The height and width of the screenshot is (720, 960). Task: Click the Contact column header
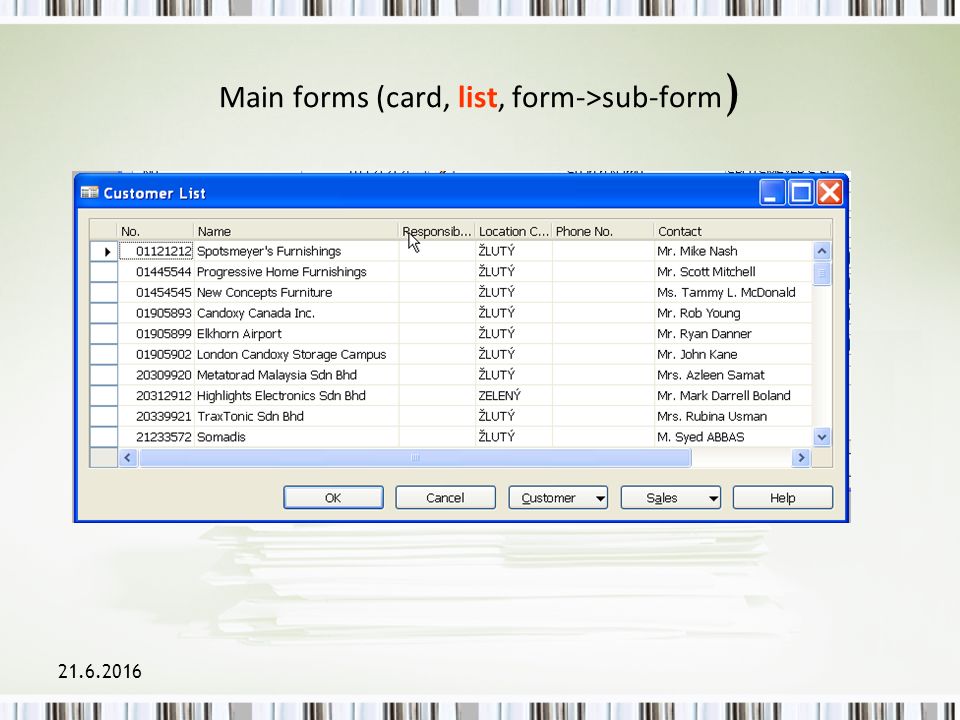click(743, 231)
